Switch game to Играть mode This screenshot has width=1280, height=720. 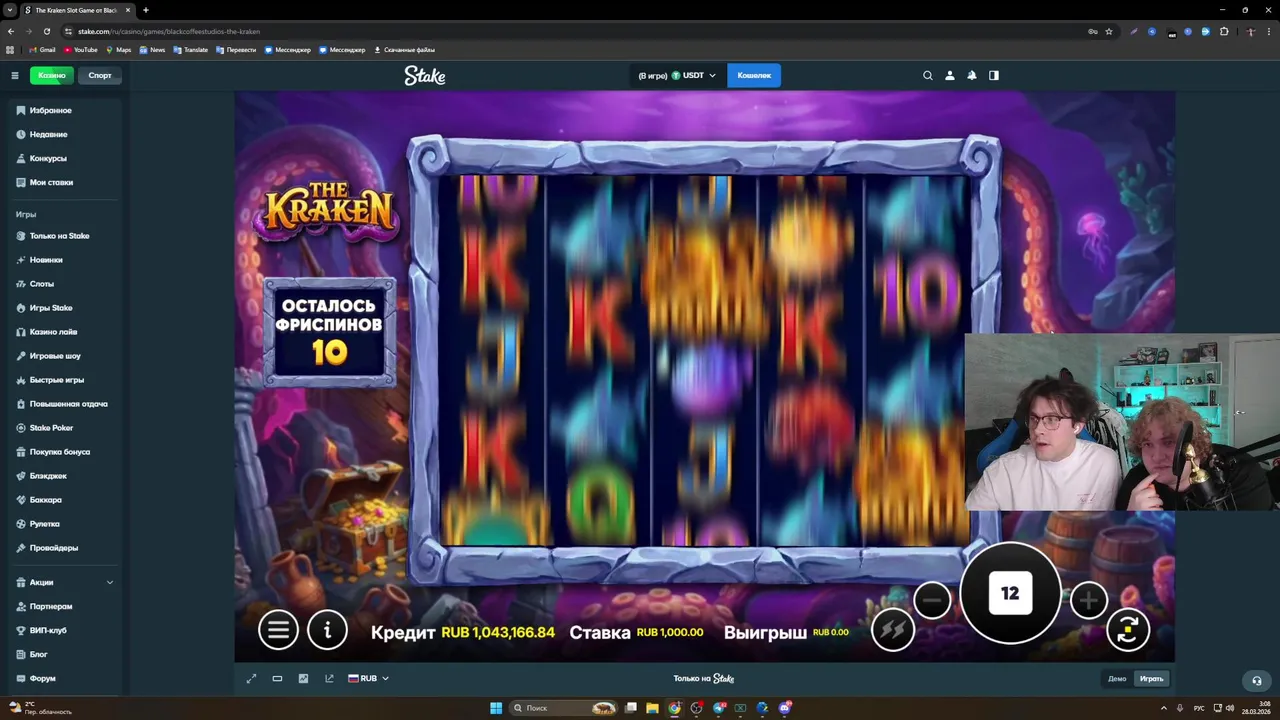[x=1151, y=679]
